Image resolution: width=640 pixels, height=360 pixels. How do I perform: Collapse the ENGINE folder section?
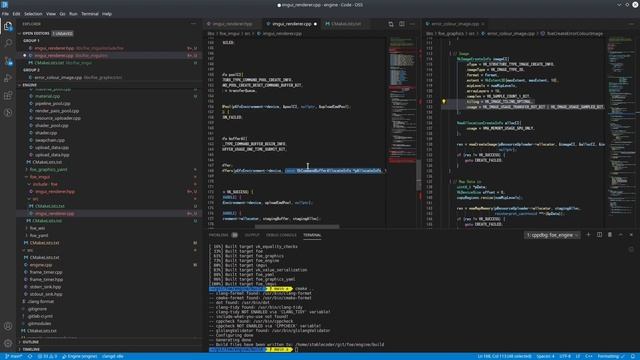pos(29,85)
